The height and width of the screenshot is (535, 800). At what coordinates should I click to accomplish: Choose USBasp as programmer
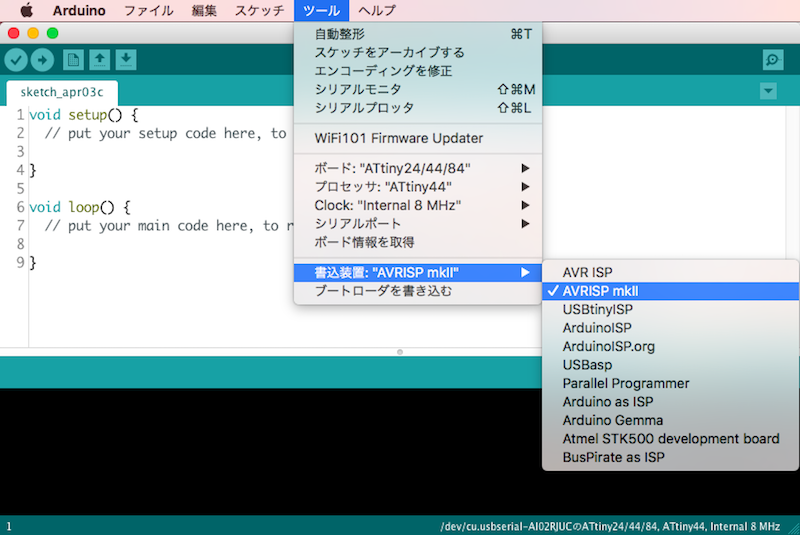click(x=670, y=365)
